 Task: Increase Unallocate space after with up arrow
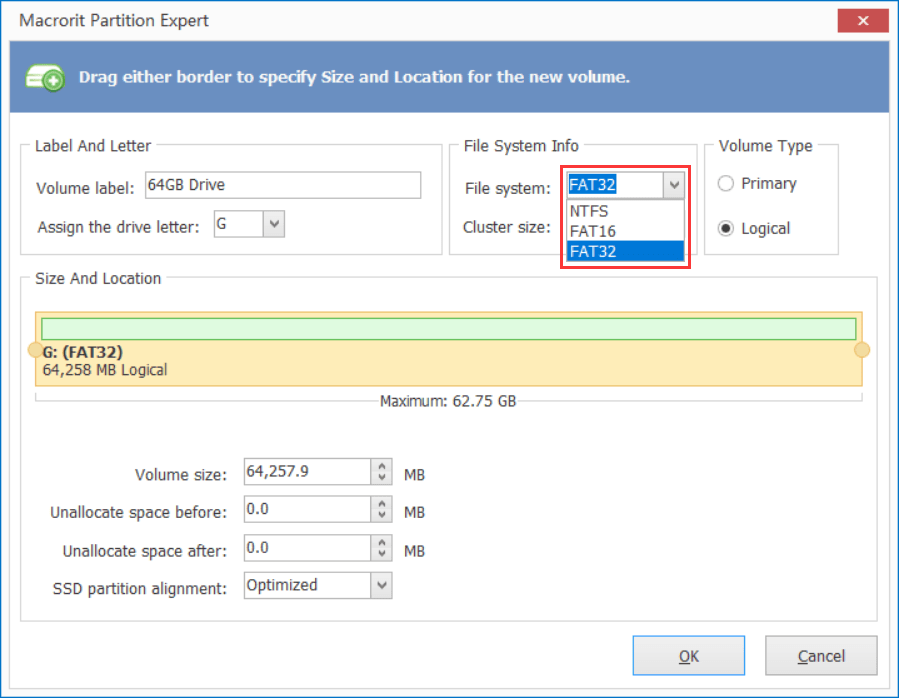(x=381, y=542)
